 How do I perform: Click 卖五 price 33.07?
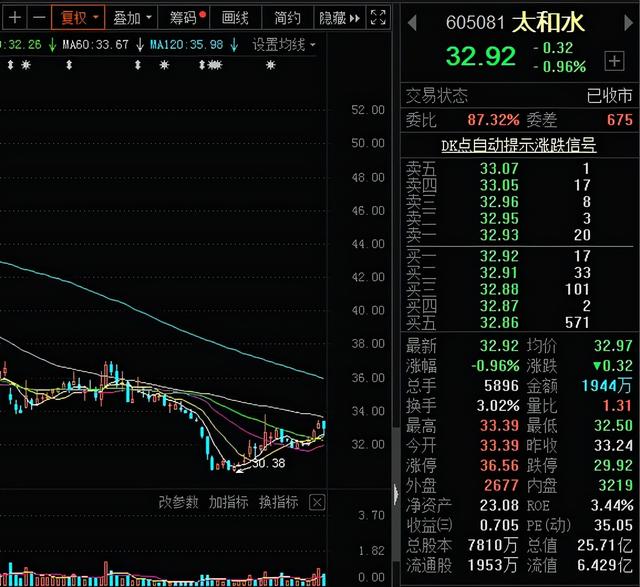pyautogui.click(x=499, y=169)
